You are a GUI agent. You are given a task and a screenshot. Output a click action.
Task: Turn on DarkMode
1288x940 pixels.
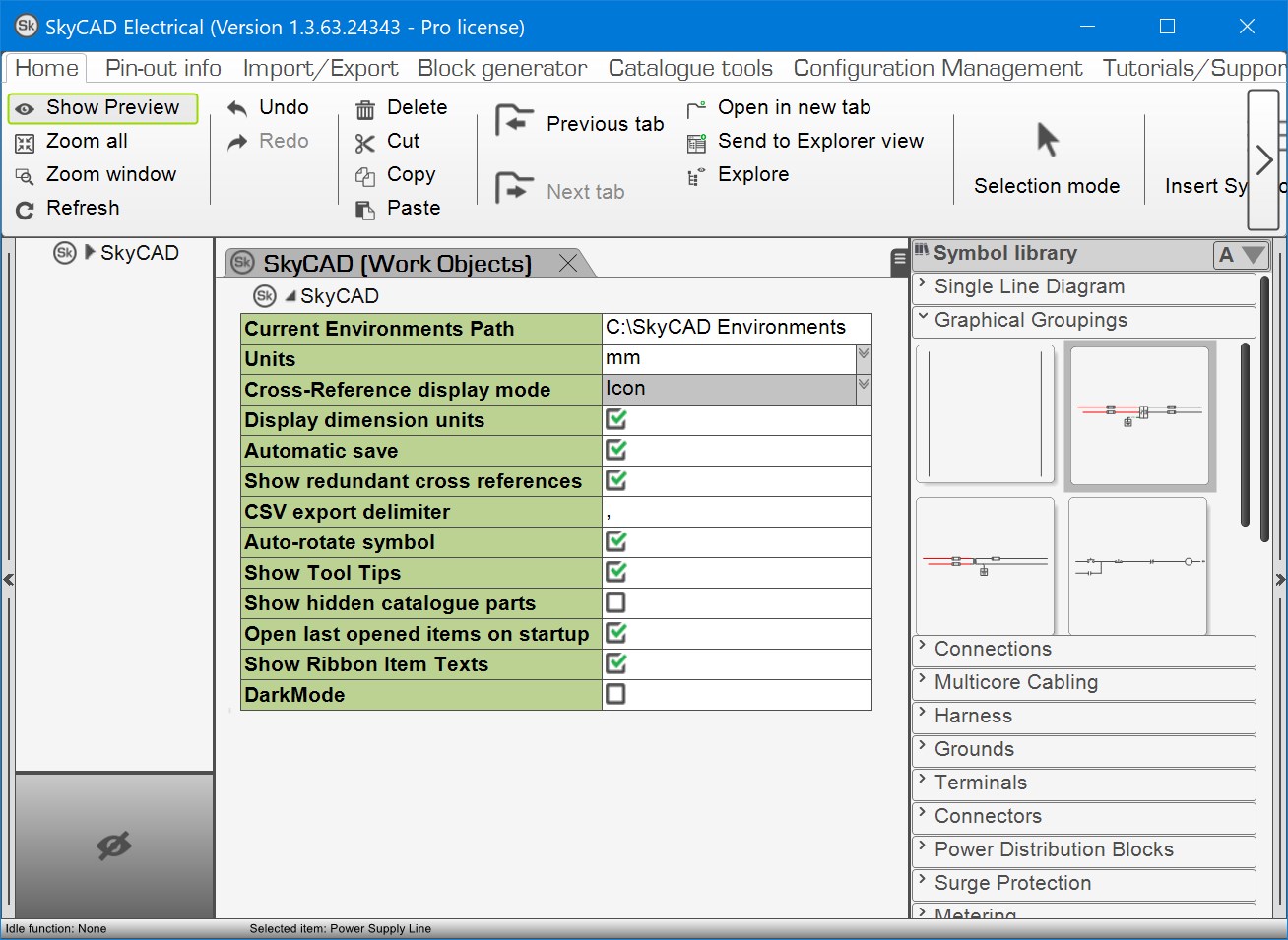tap(615, 695)
